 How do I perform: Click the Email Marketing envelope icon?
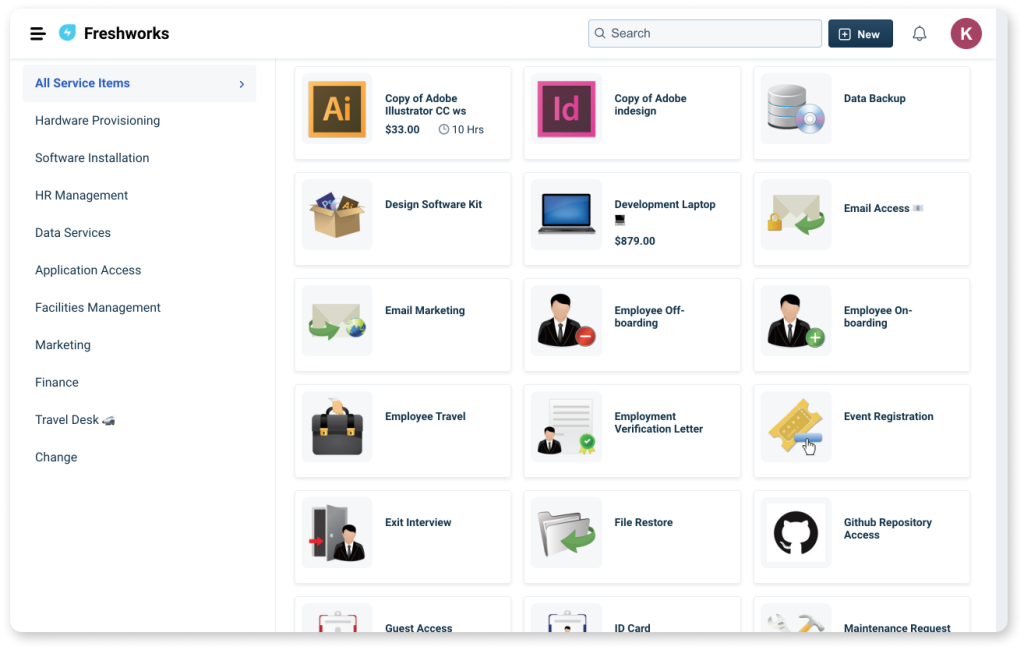click(x=337, y=321)
